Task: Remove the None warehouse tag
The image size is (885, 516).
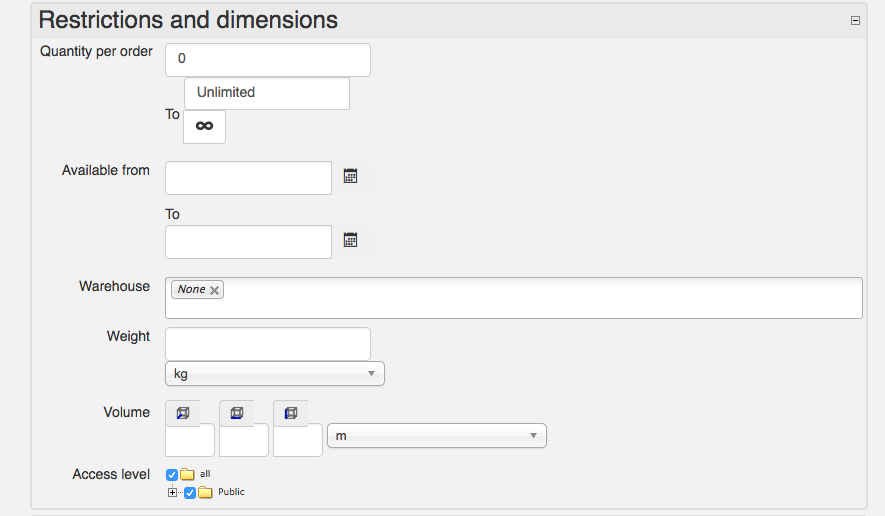Action: pyautogui.click(x=214, y=290)
